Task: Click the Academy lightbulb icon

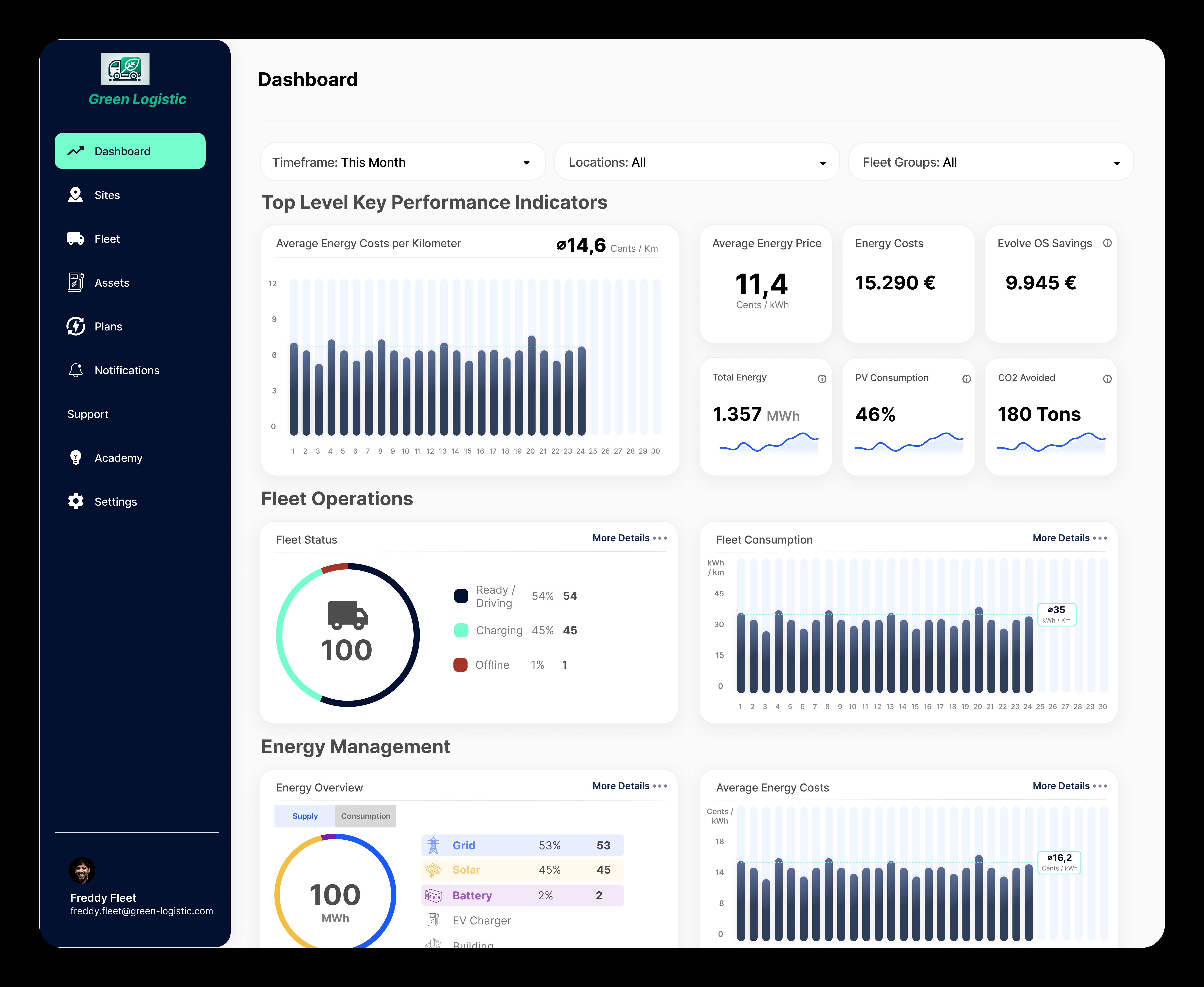Action: tap(76, 458)
